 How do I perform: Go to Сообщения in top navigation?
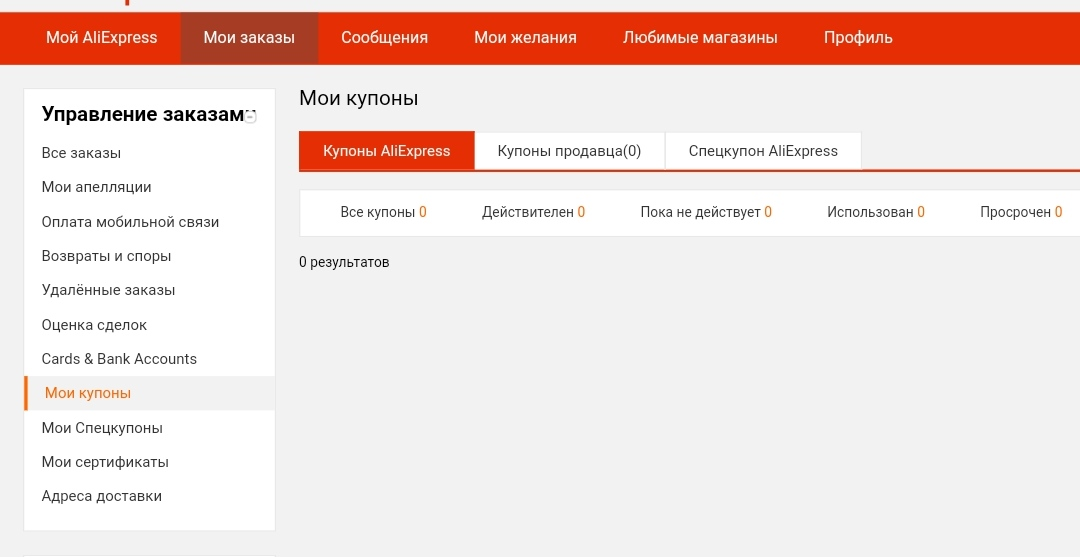384,38
